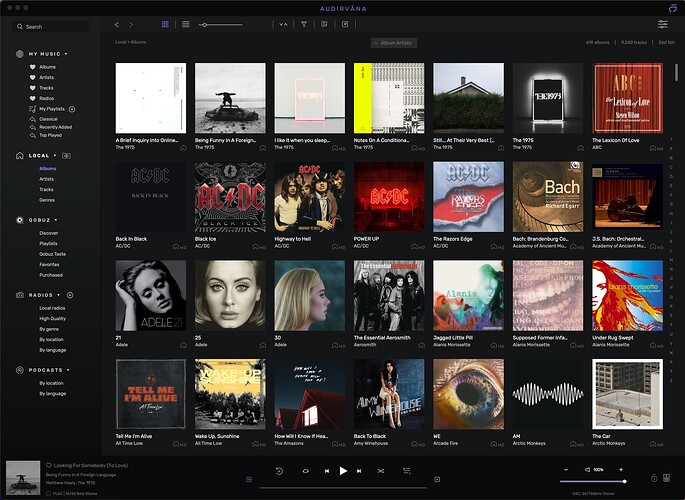Open The Amazons artist link
This screenshot has width=685, height=500.
289,443
